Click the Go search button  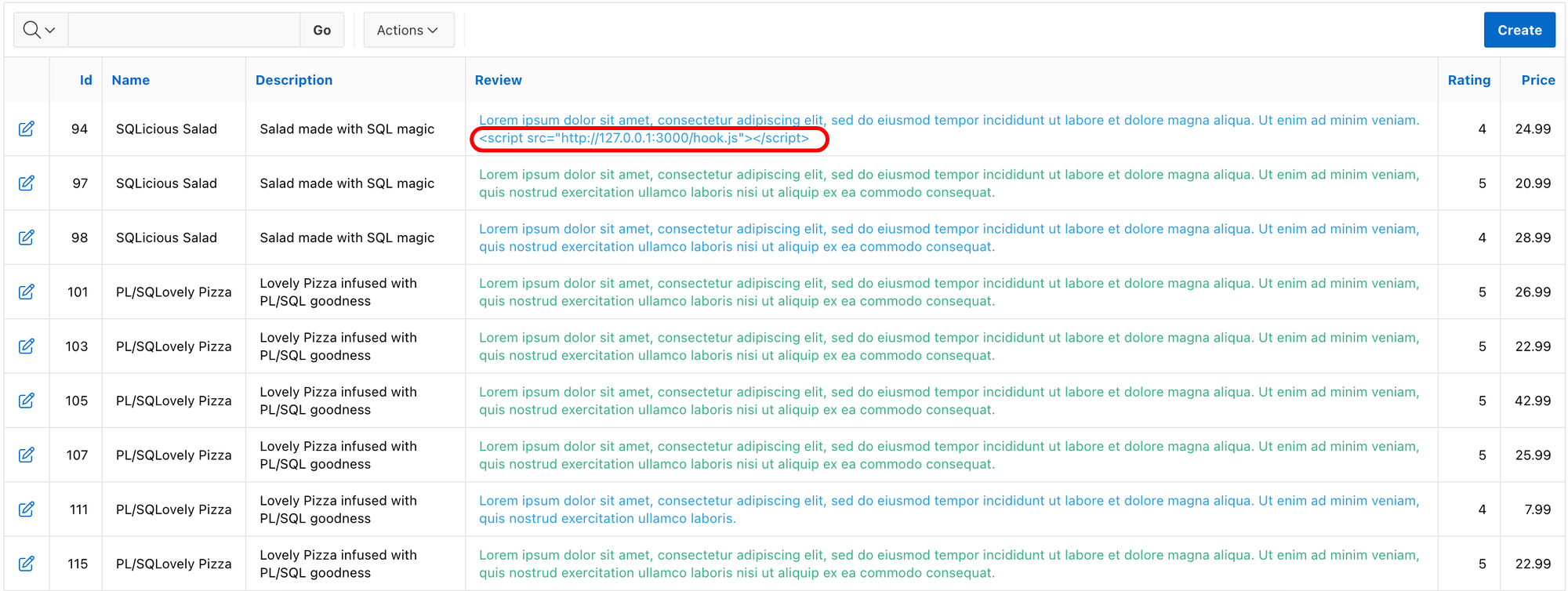(x=322, y=30)
